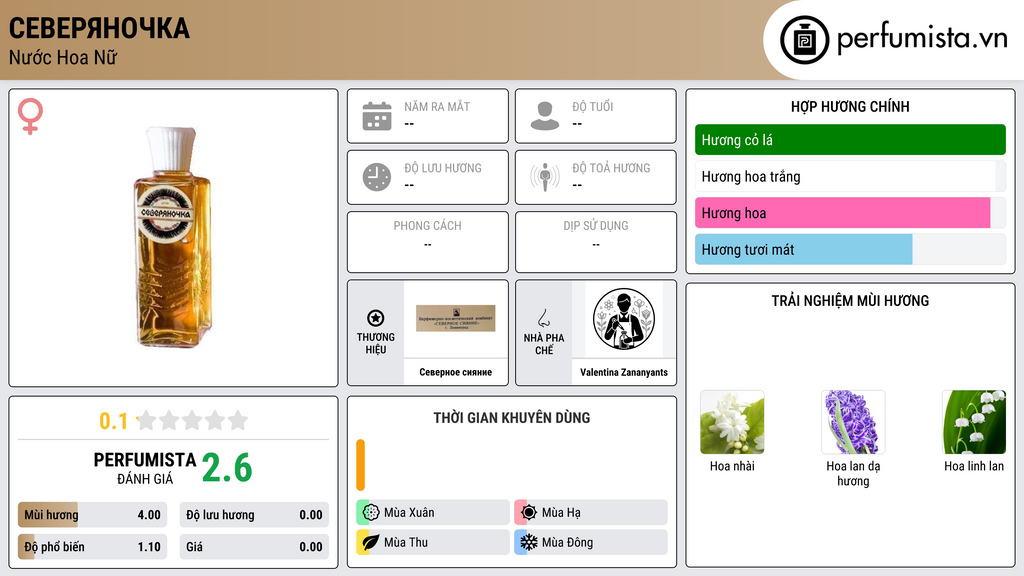1024x576 pixels.
Task: Click the five-star rating row
Action: [193, 421]
